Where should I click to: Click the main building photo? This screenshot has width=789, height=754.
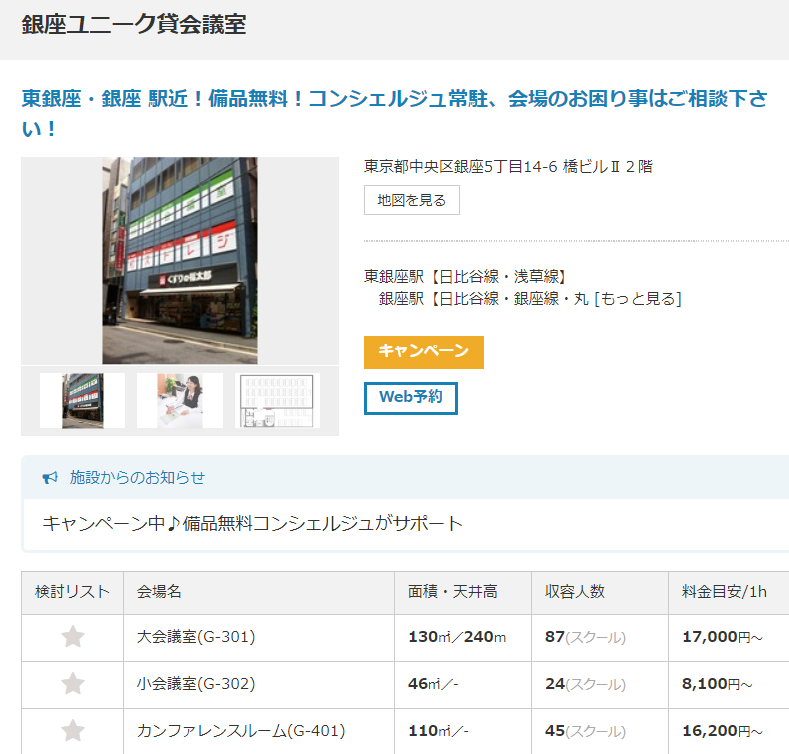pos(180,260)
